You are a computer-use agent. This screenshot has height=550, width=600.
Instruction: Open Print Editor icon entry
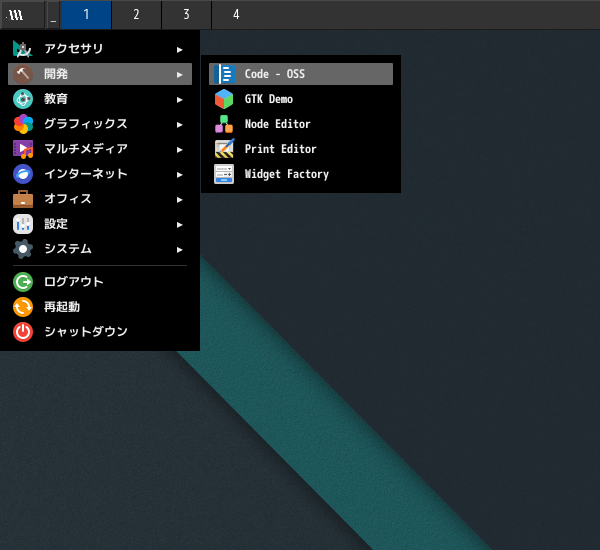pyautogui.click(x=224, y=149)
